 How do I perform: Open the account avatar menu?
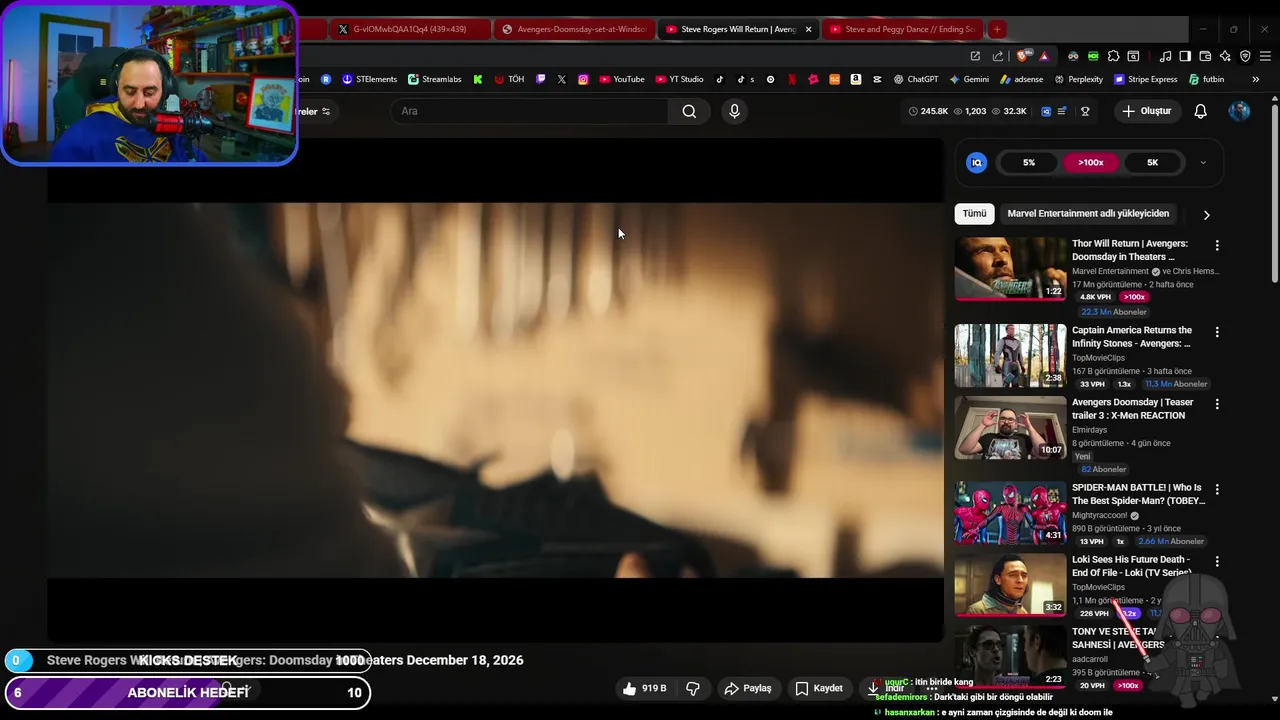coord(1239,111)
